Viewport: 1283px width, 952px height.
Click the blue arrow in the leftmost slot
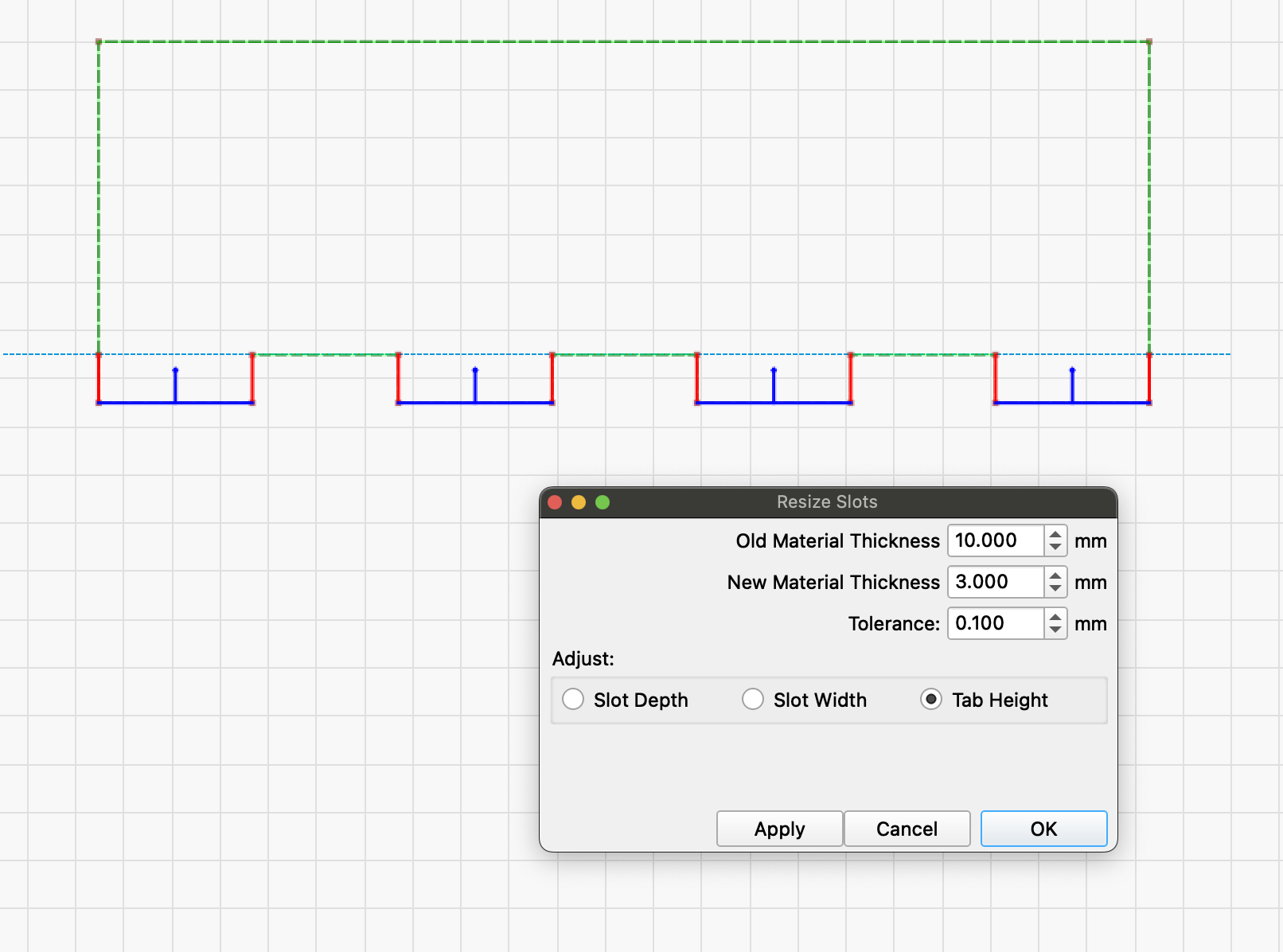click(x=176, y=384)
